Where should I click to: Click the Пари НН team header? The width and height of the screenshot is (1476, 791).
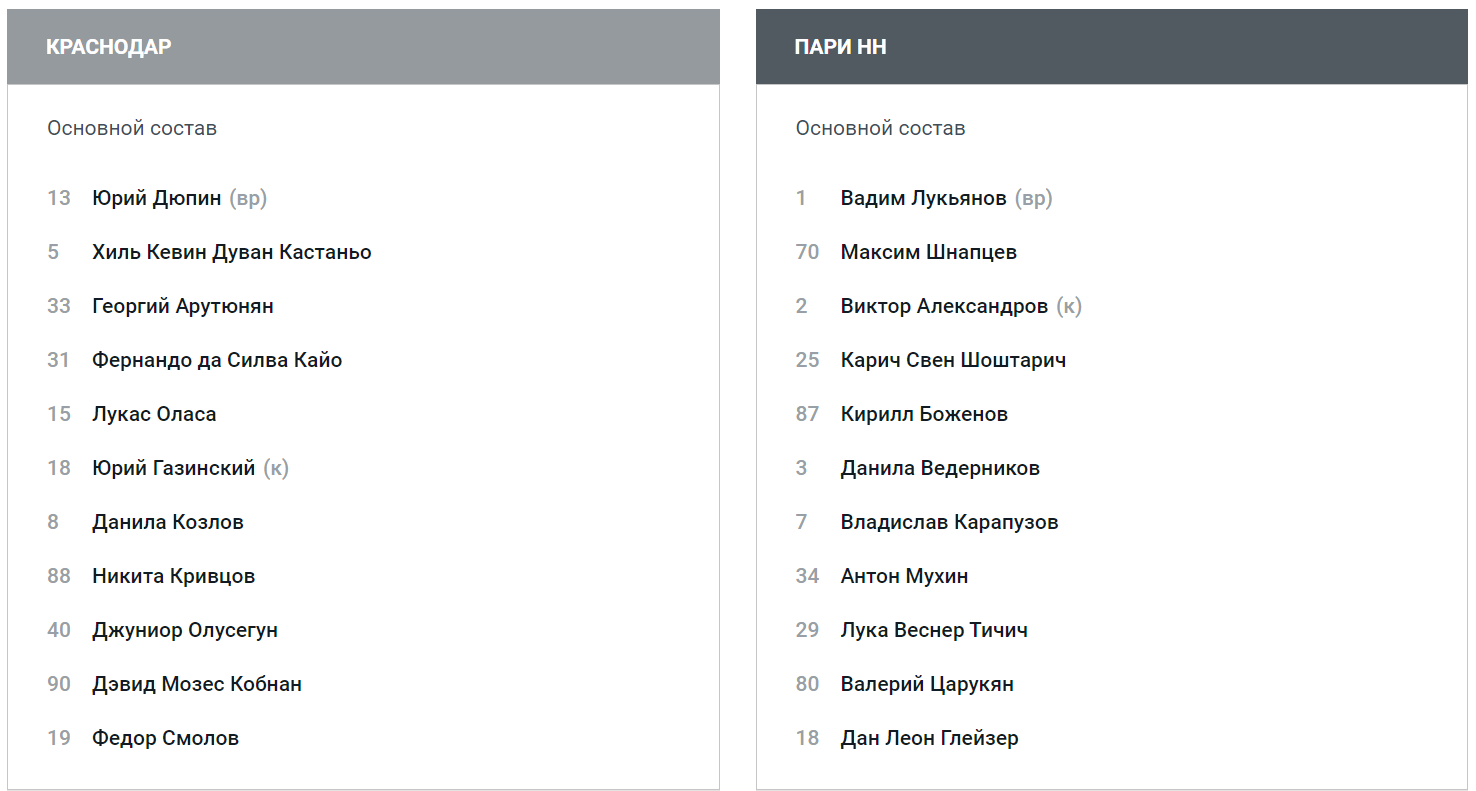click(x=840, y=47)
